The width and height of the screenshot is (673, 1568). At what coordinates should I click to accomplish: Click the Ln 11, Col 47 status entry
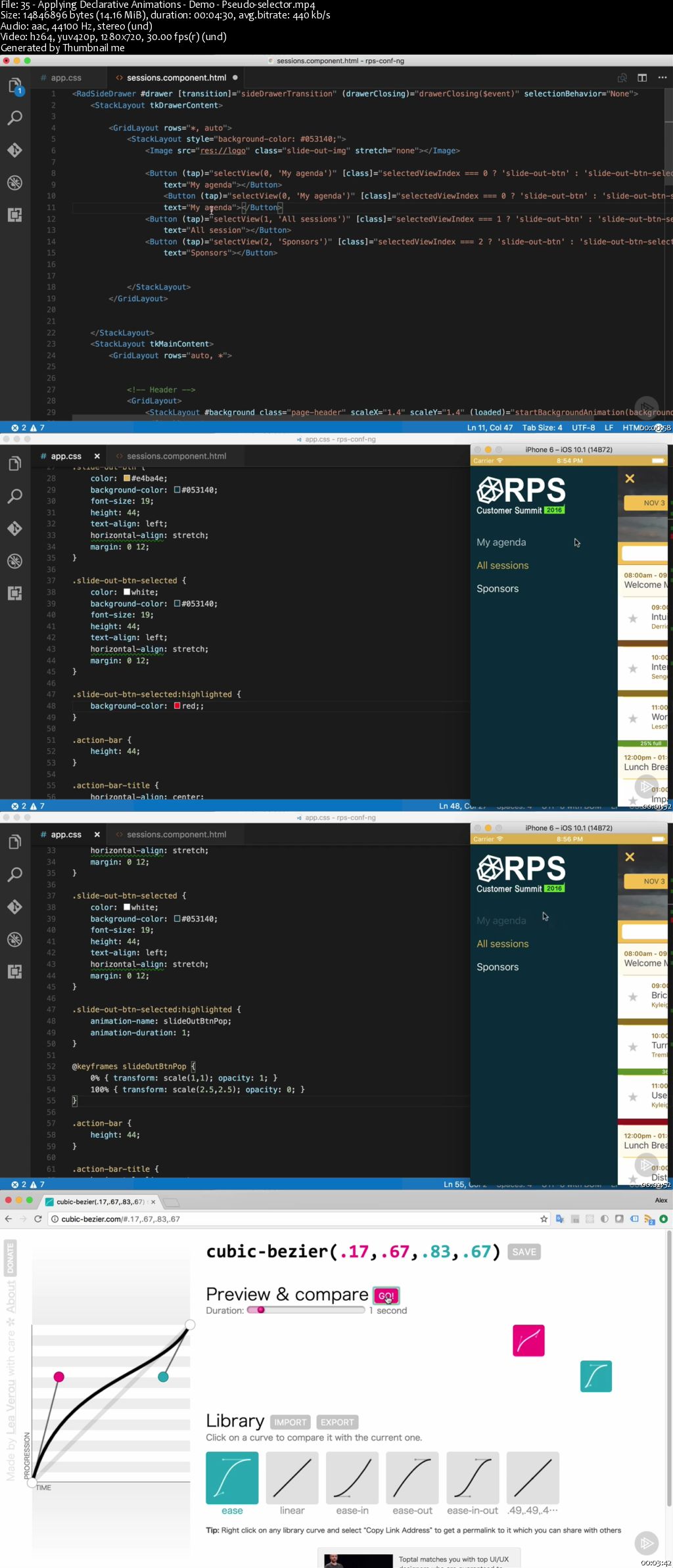[x=490, y=428]
